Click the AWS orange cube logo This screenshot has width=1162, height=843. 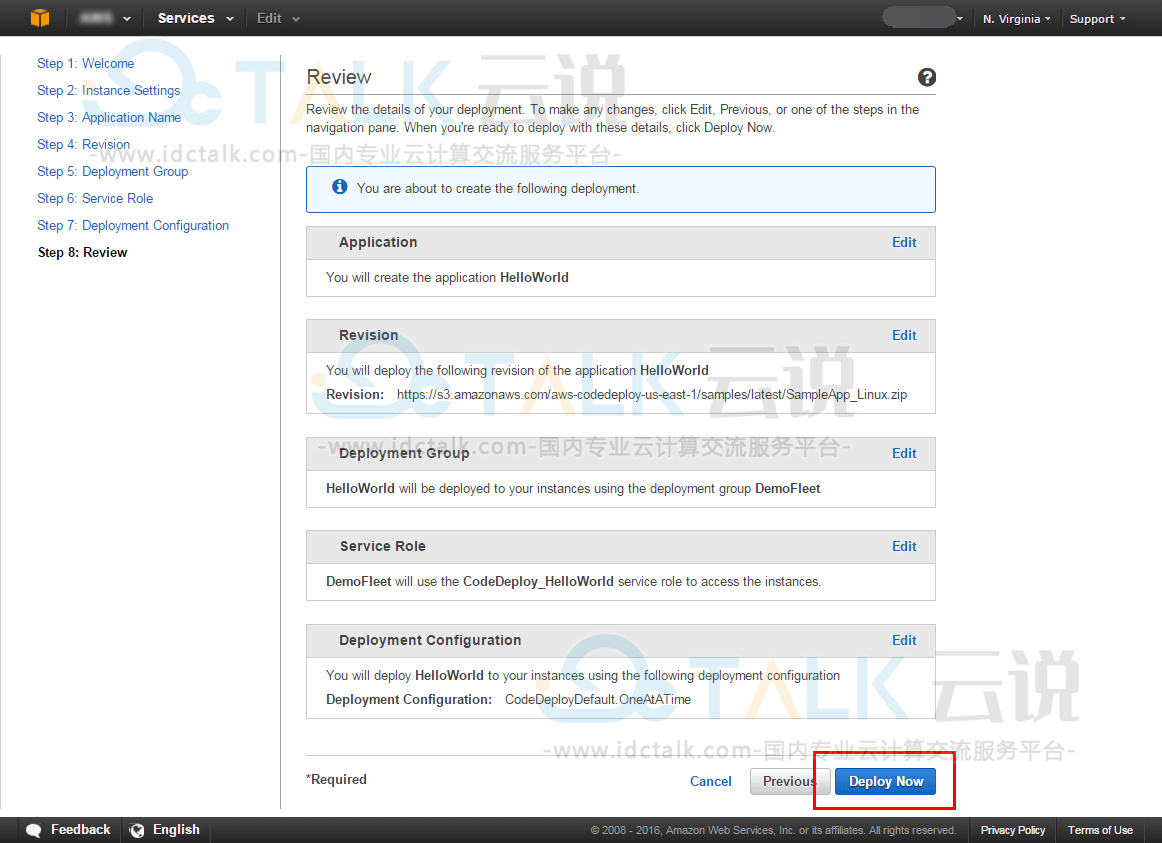tap(40, 18)
